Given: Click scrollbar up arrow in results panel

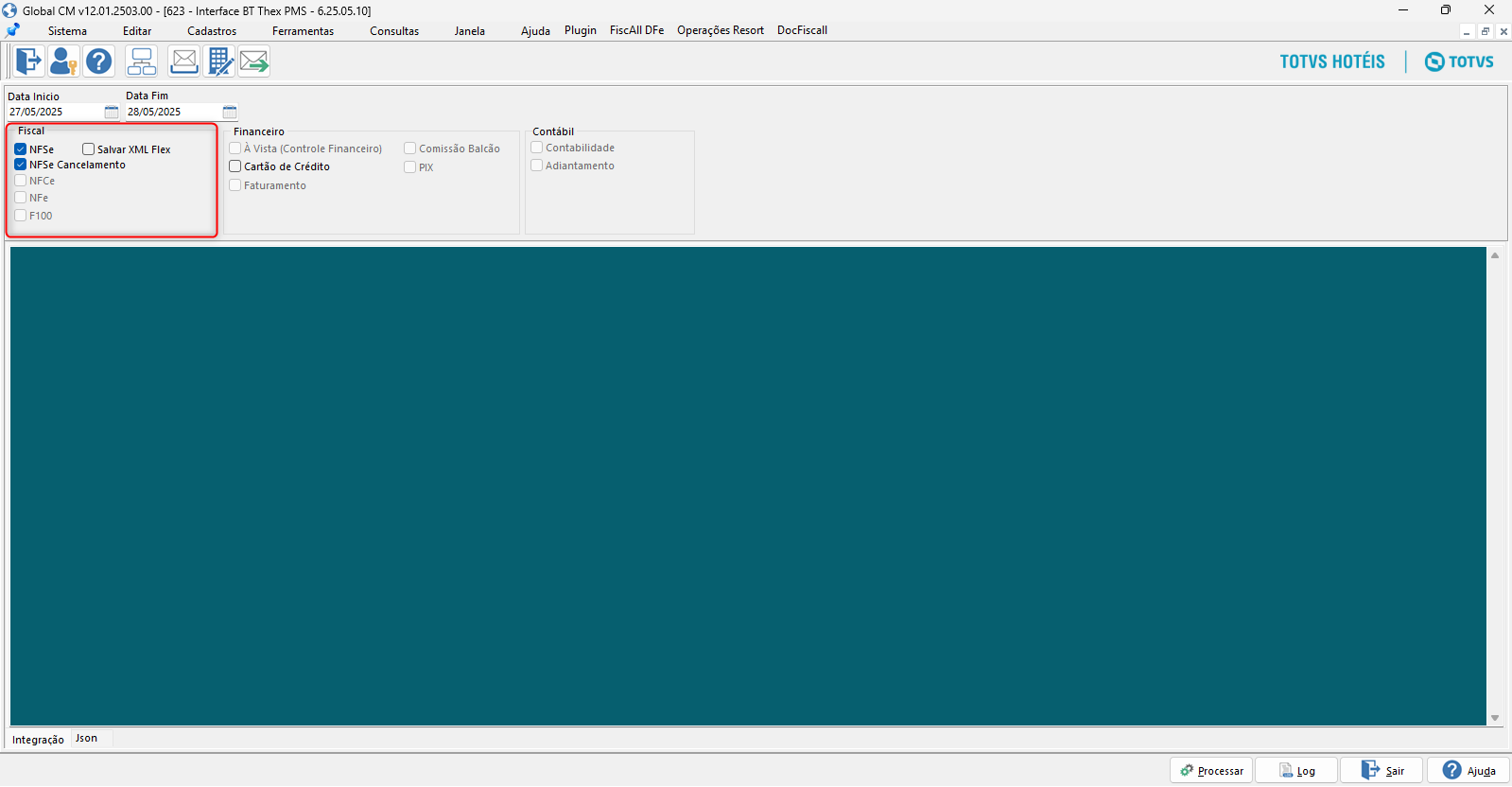Looking at the screenshot, I should [x=1495, y=255].
